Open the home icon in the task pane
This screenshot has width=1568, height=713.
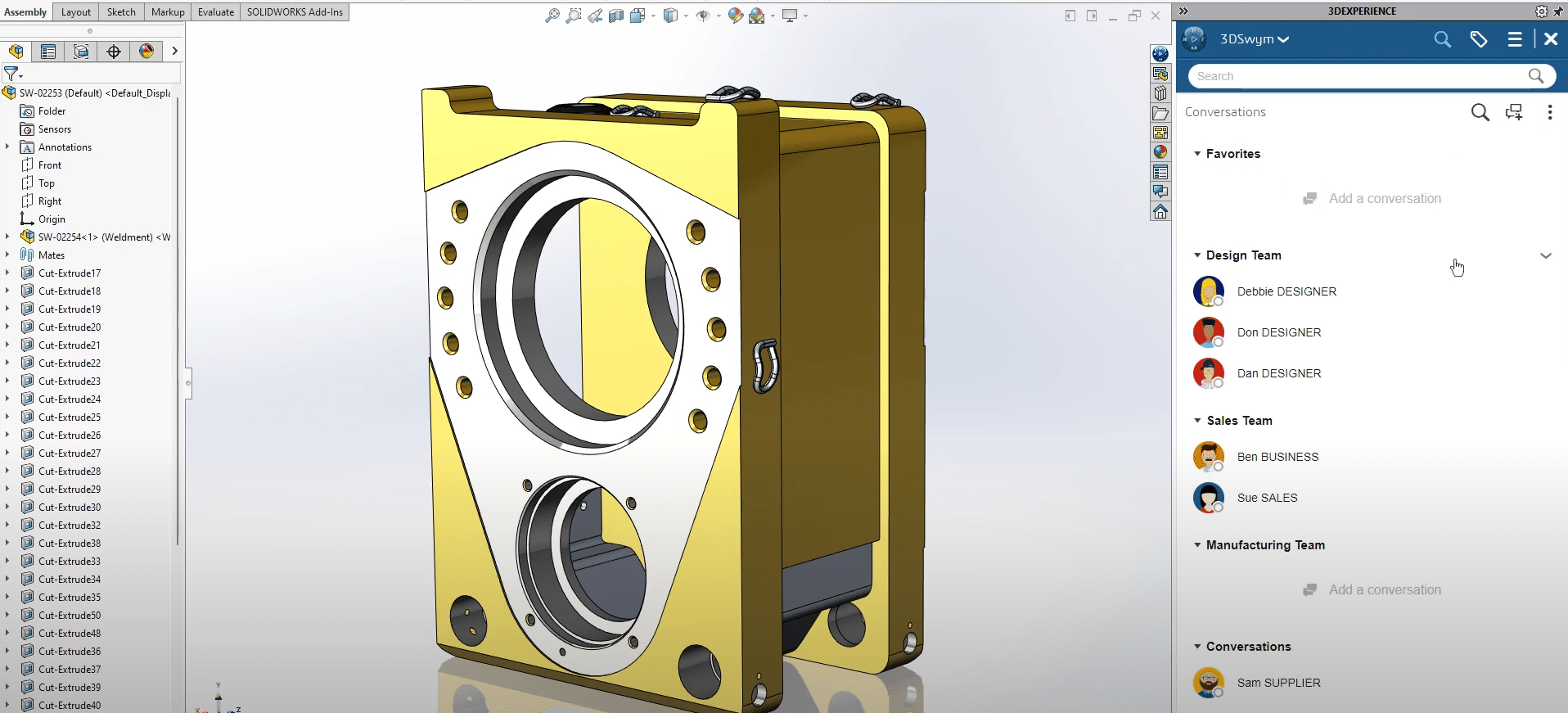1160,212
